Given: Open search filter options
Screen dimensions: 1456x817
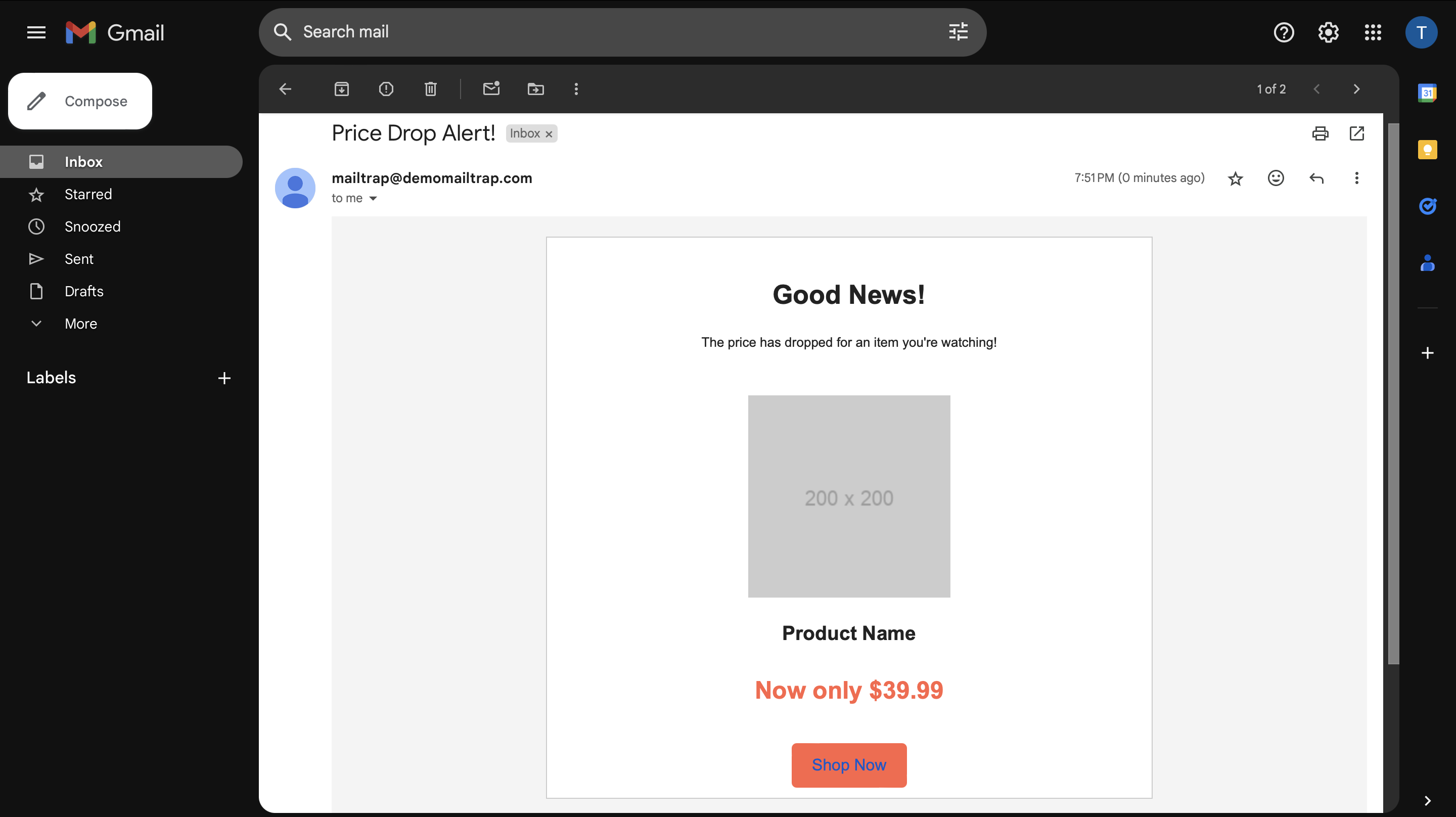Looking at the screenshot, I should click(958, 32).
